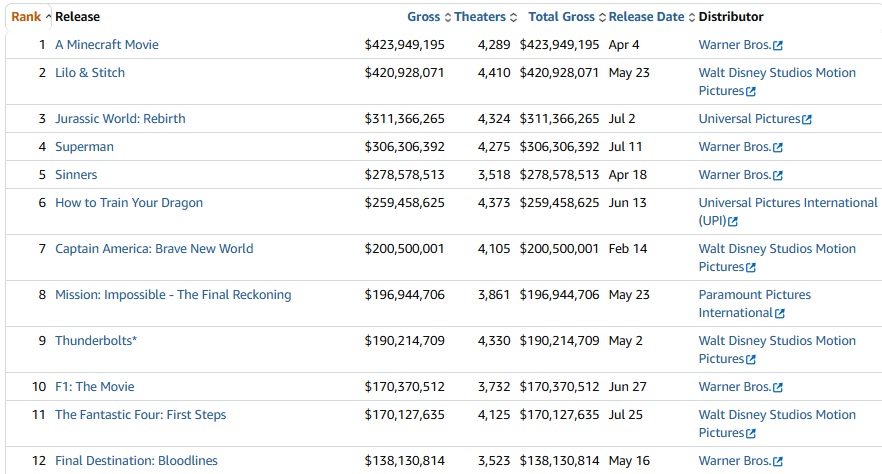
Task: Open Walt Disney Studios link in Lilo & Stitch row
Action: 777,82
